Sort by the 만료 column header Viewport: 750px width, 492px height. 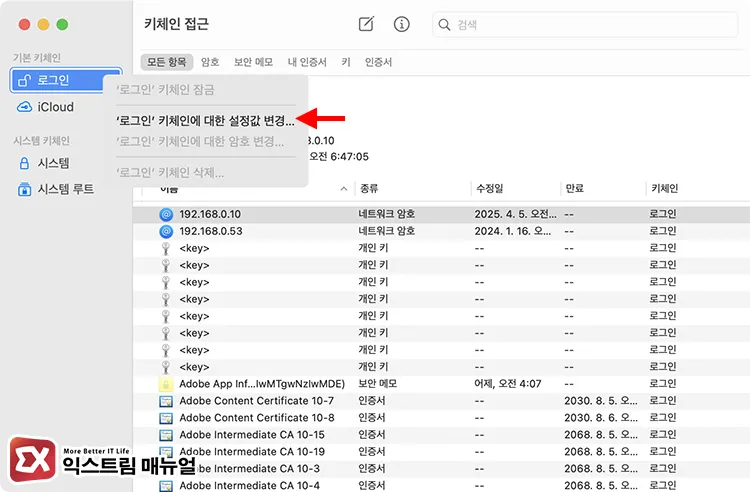coord(574,188)
